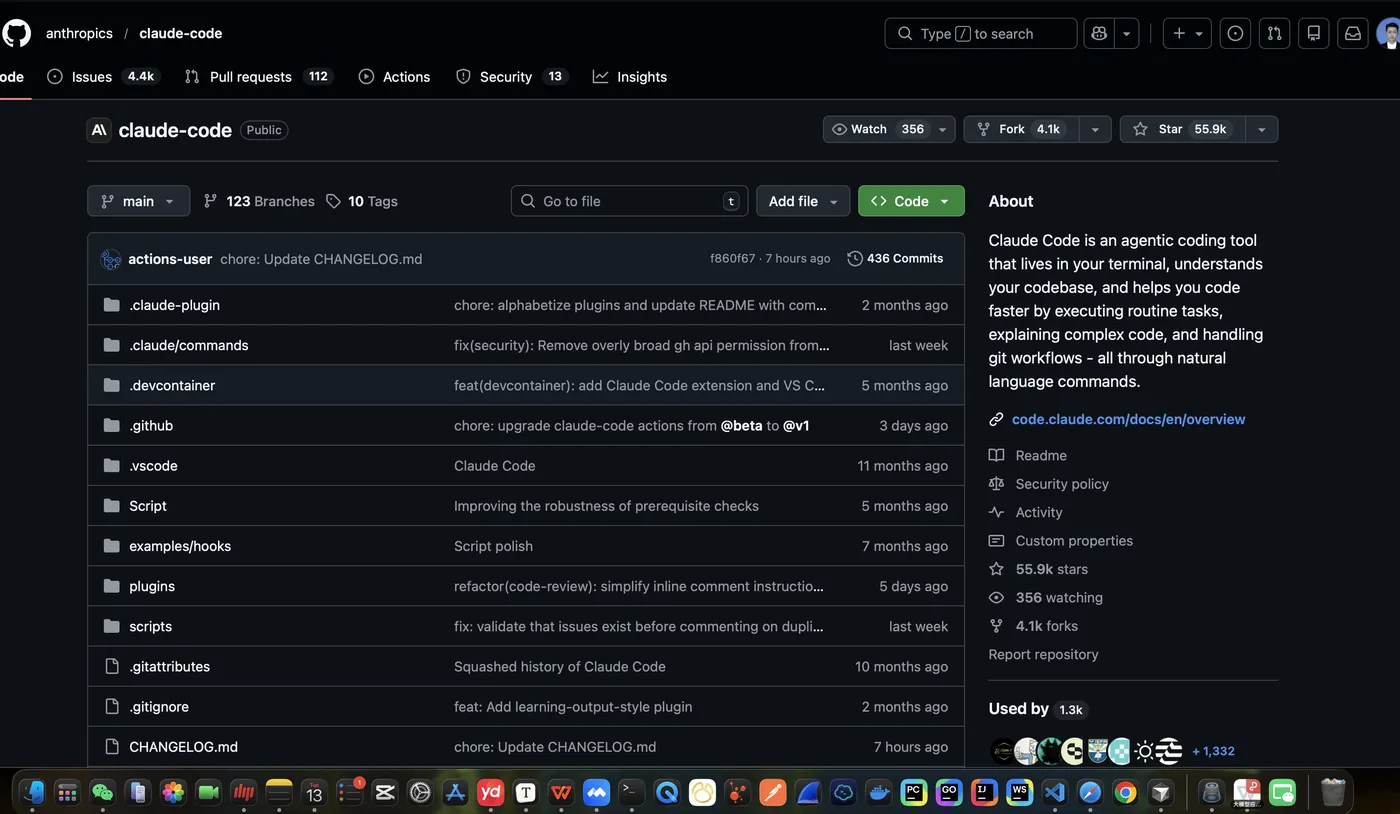This screenshot has width=1400, height=814.
Task: Open the star lists dropdown arrow
Action: pos(1261,130)
